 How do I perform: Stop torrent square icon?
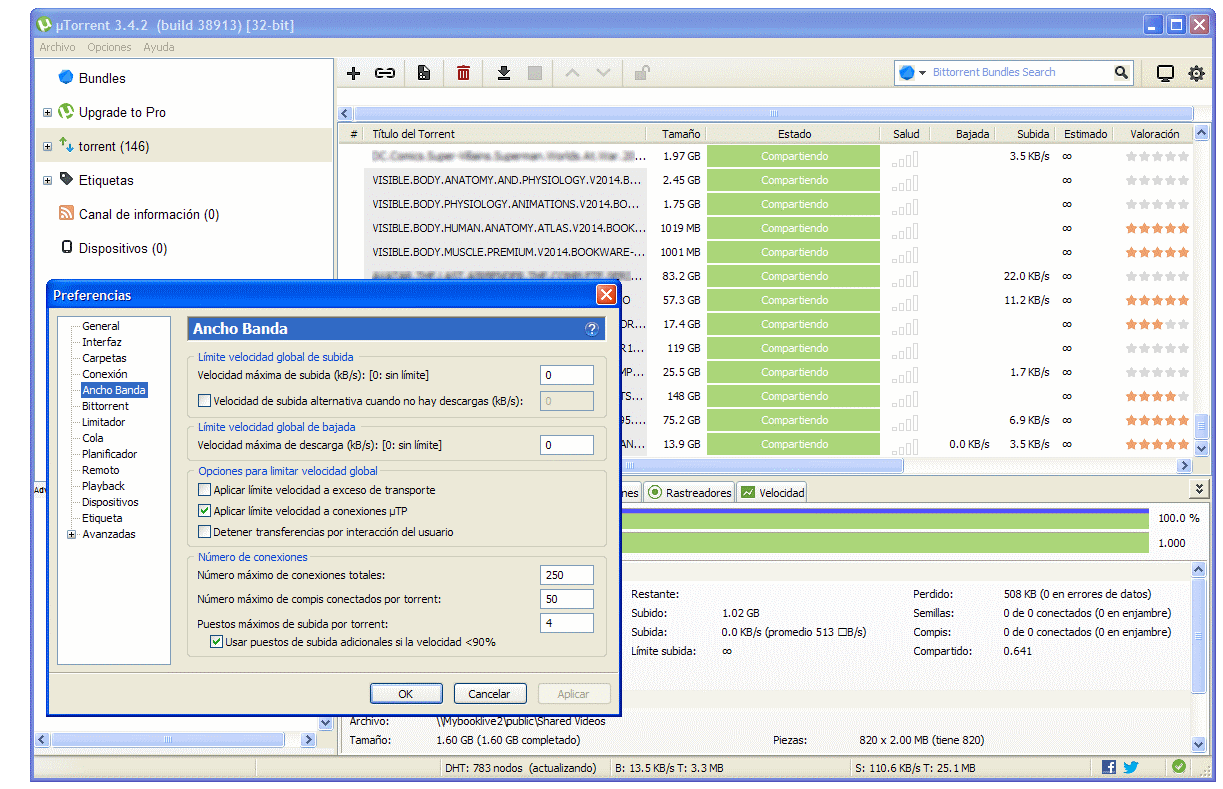(x=535, y=73)
